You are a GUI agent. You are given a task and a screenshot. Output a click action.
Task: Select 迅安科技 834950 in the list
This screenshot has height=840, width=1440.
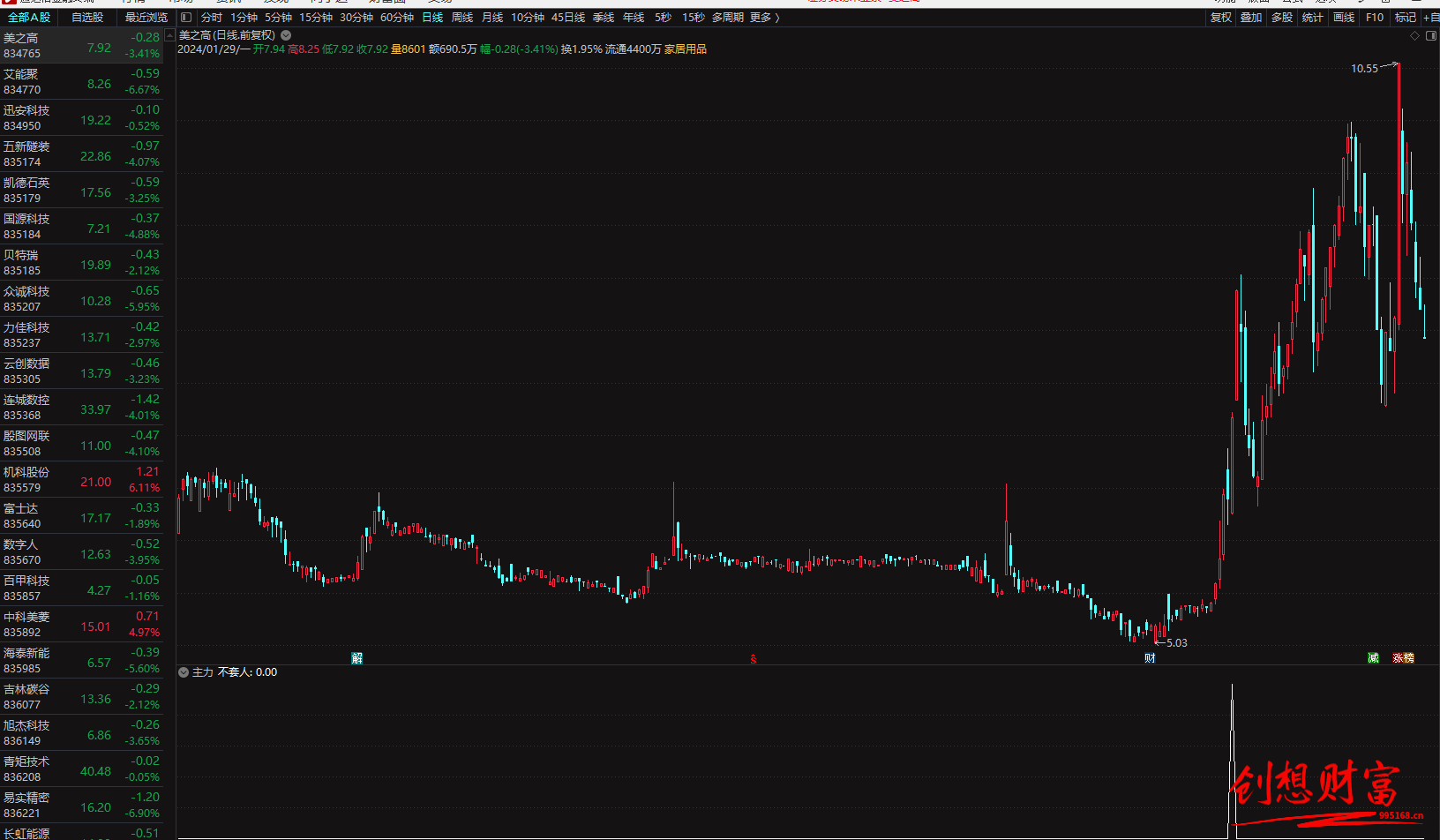pyautogui.click(x=81, y=118)
